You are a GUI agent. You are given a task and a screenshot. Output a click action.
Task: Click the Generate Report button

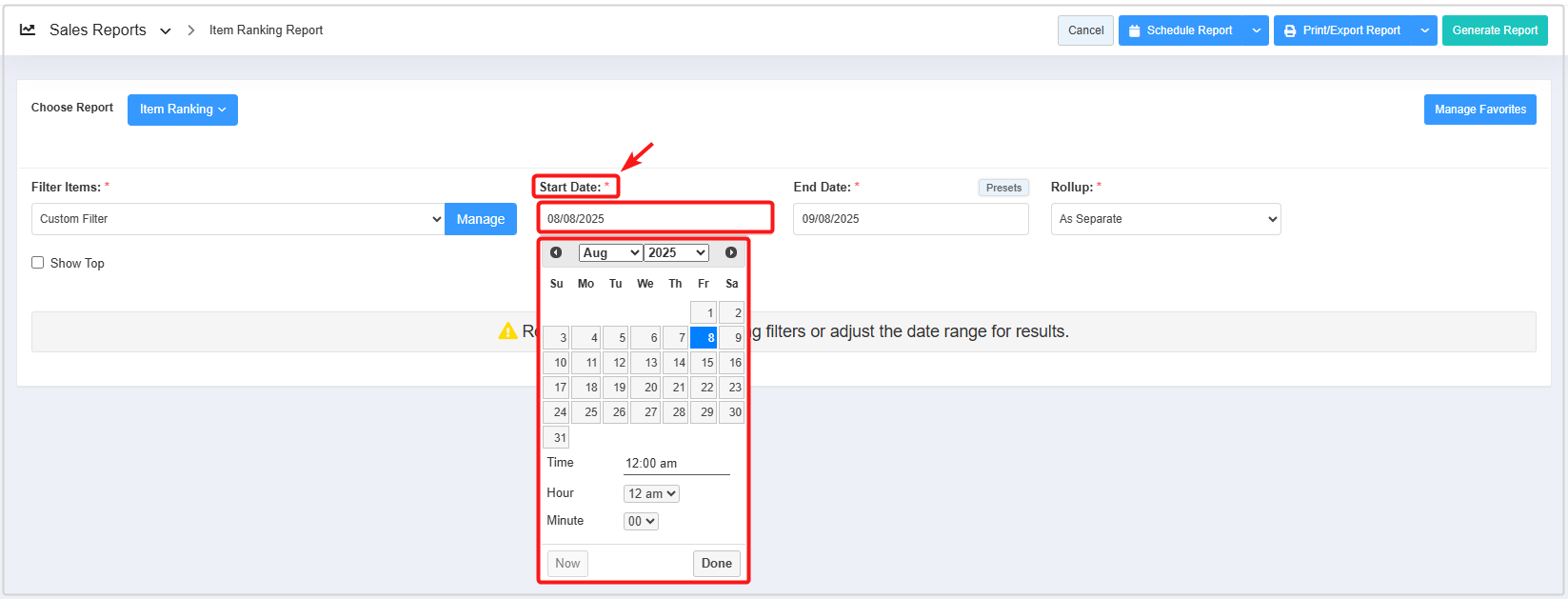[x=1495, y=30]
